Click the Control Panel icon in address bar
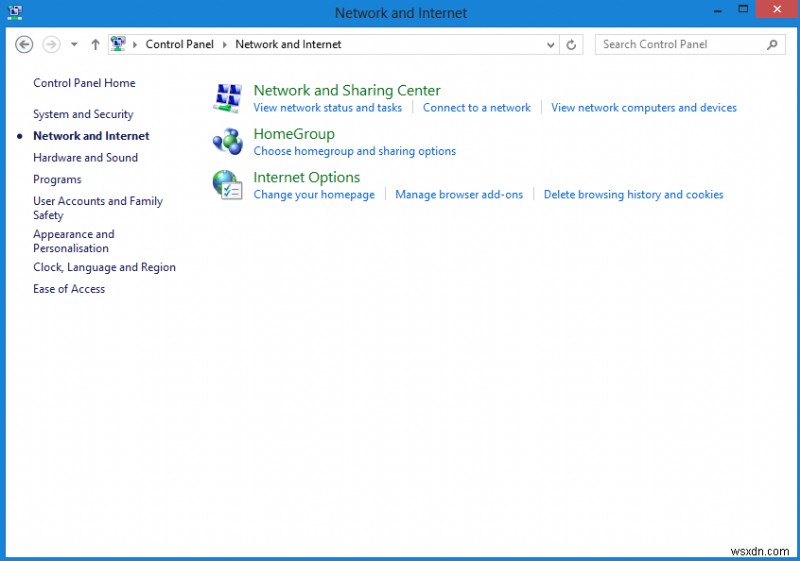 [x=118, y=44]
